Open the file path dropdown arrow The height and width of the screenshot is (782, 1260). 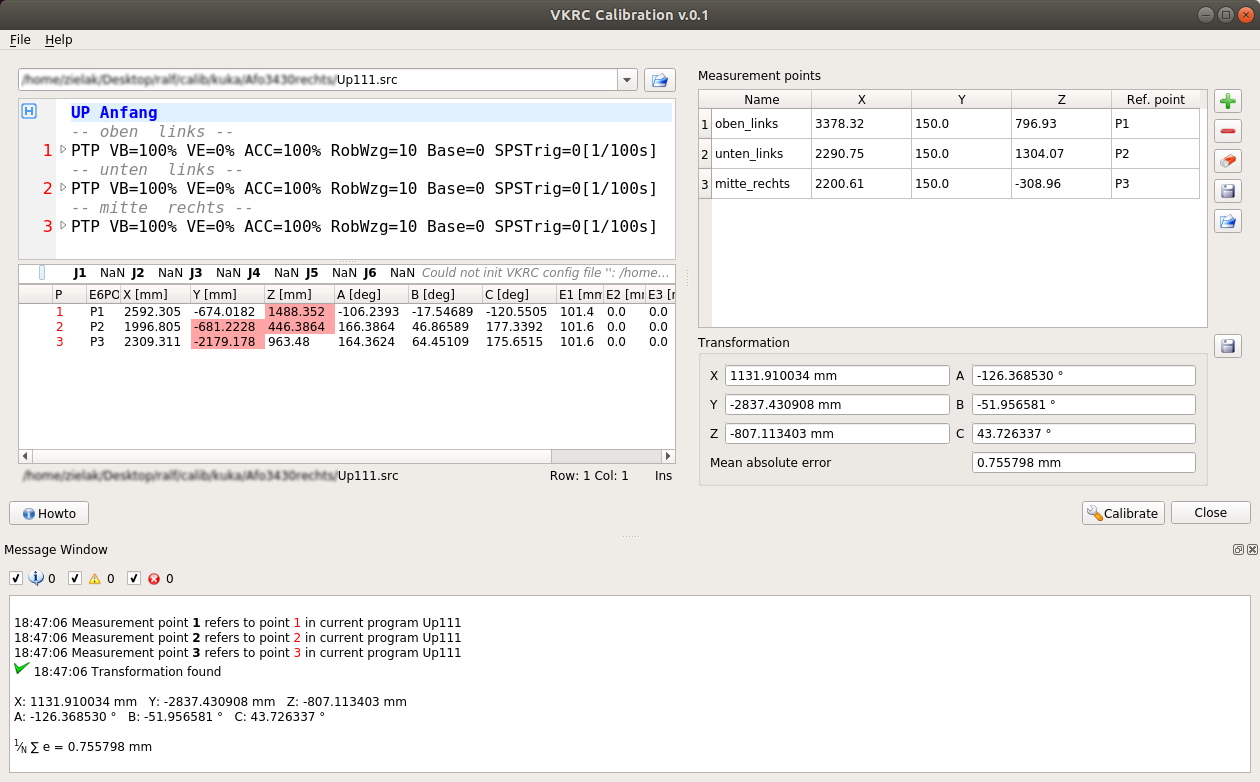click(x=627, y=80)
